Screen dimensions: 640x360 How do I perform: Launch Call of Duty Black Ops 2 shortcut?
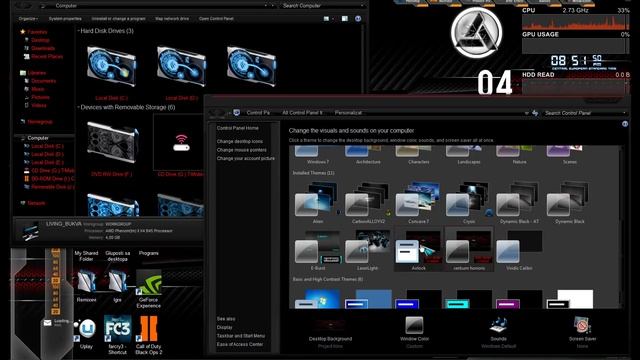tap(149, 329)
